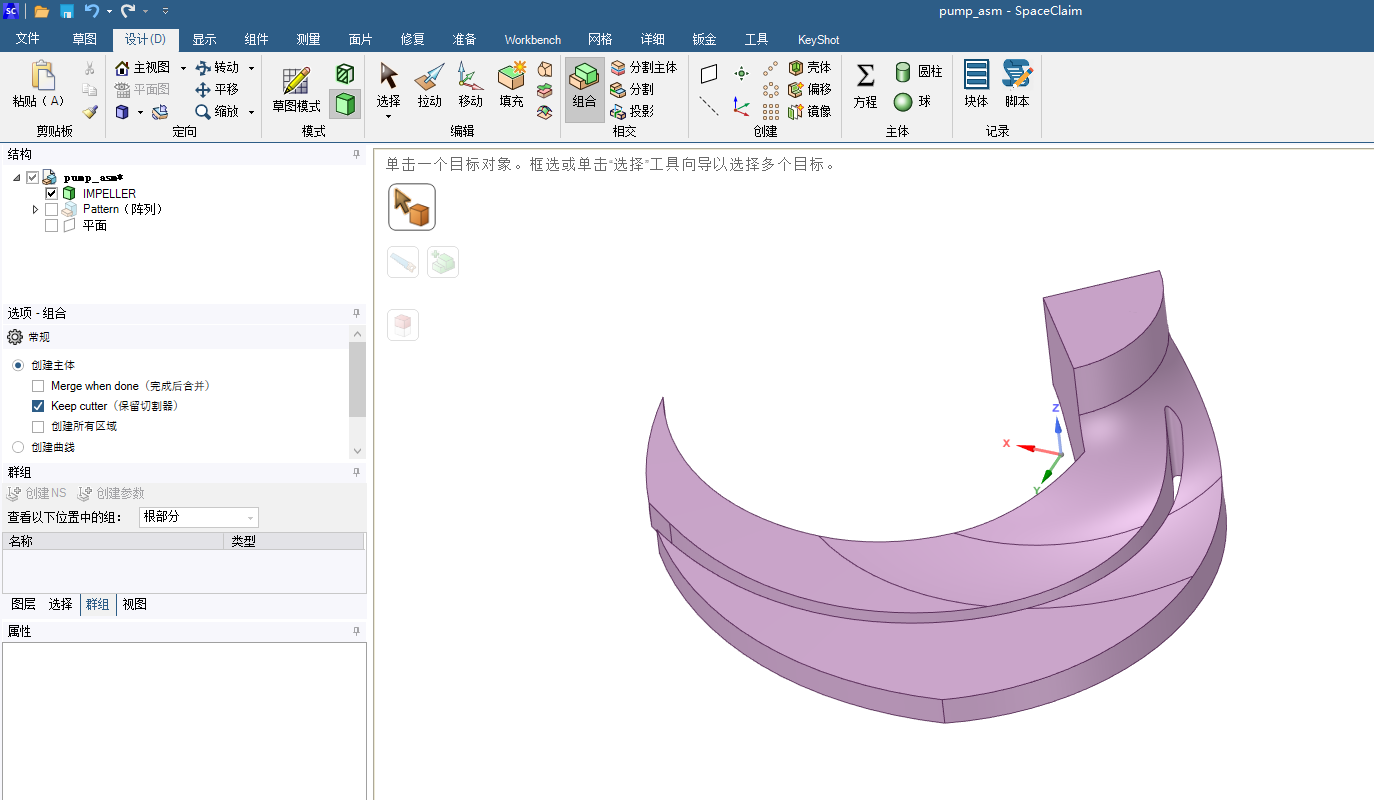Switch to section mode icon in 模式 group
Screen dimensions: 1374x800
click(345, 73)
